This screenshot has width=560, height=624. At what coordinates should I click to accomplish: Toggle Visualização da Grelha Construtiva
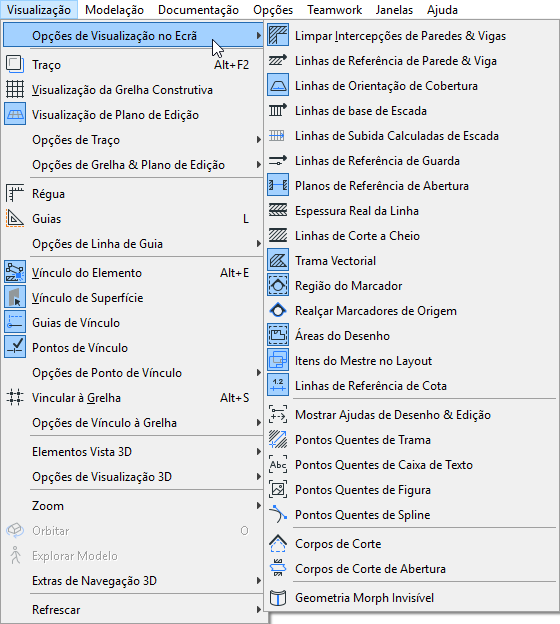pyautogui.click(x=133, y=90)
